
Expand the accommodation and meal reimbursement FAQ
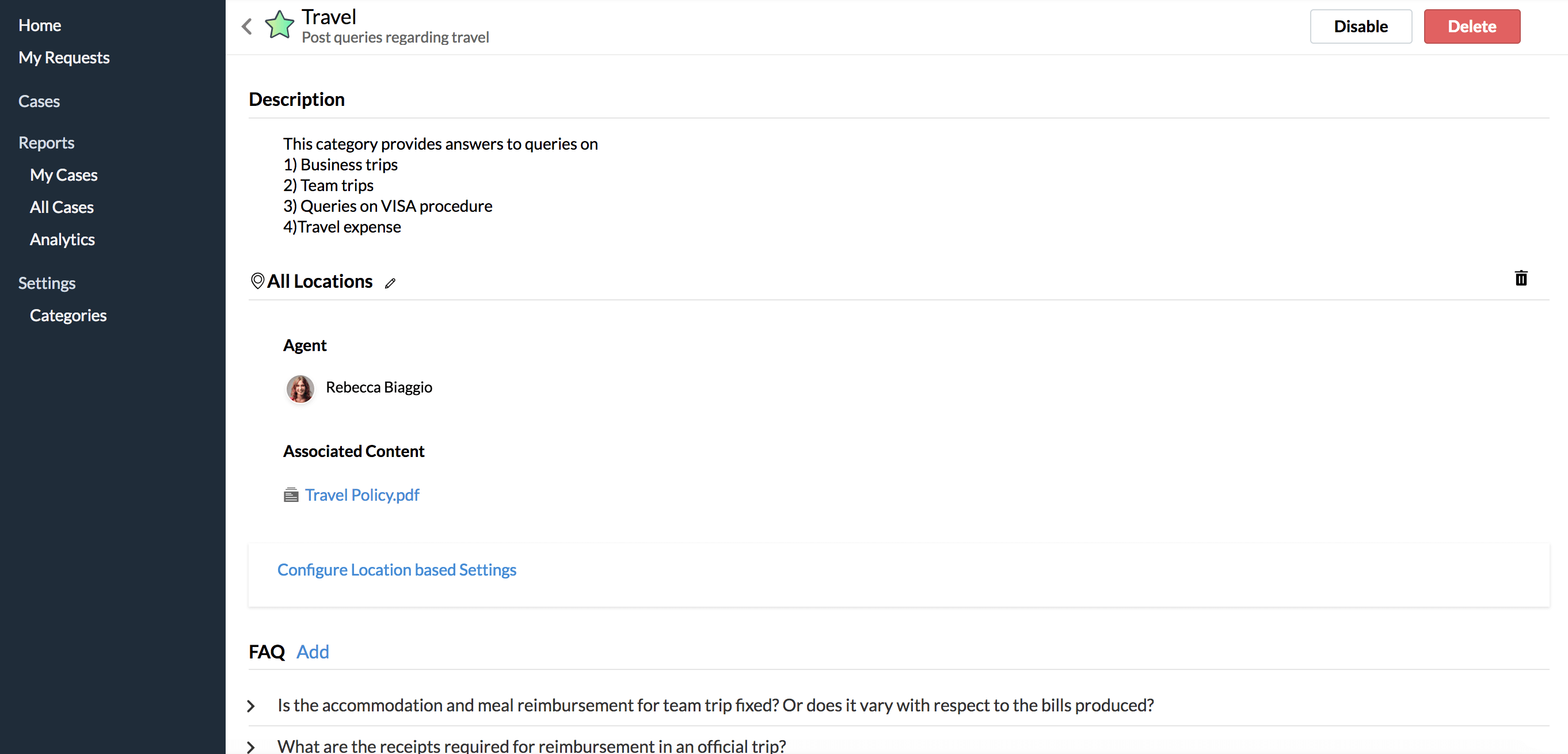point(251,706)
